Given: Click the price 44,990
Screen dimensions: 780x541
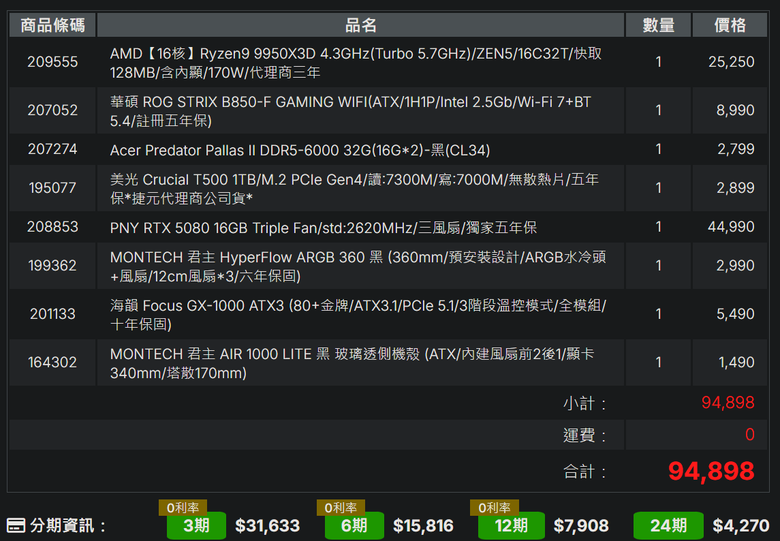Looking at the screenshot, I should point(731,227).
